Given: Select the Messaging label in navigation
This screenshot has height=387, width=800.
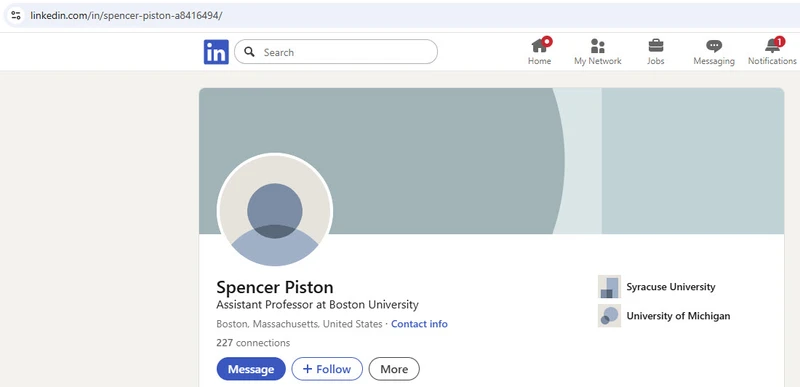Looking at the screenshot, I should 714,61.
